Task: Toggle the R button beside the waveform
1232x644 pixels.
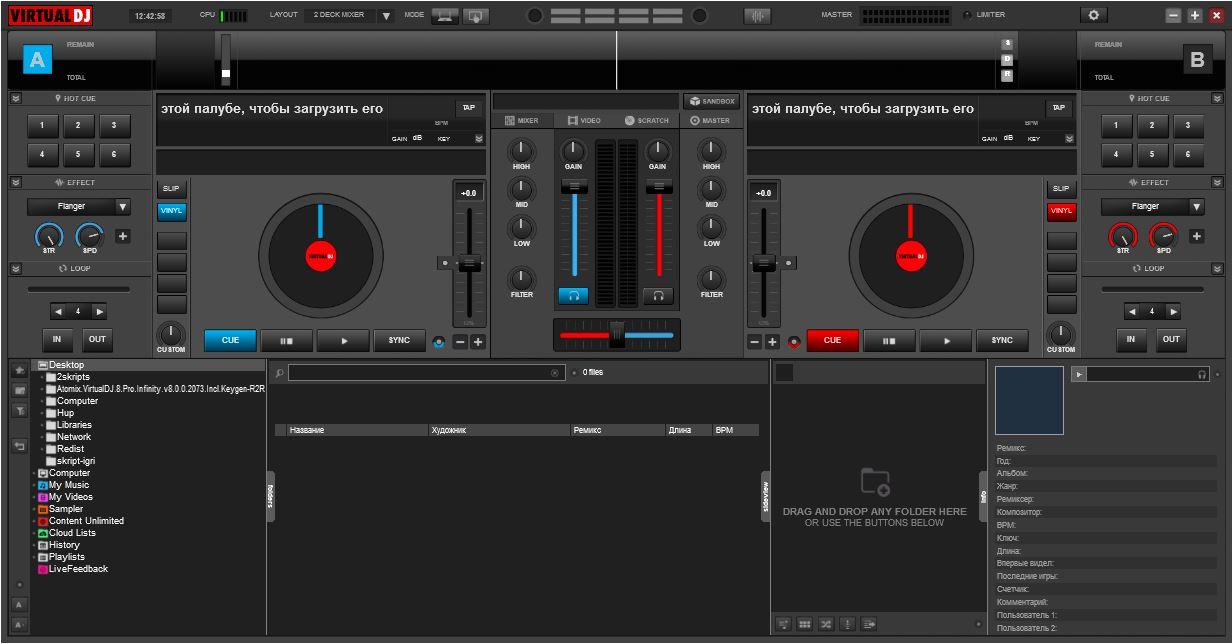Action: click(x=1007, y=75)
